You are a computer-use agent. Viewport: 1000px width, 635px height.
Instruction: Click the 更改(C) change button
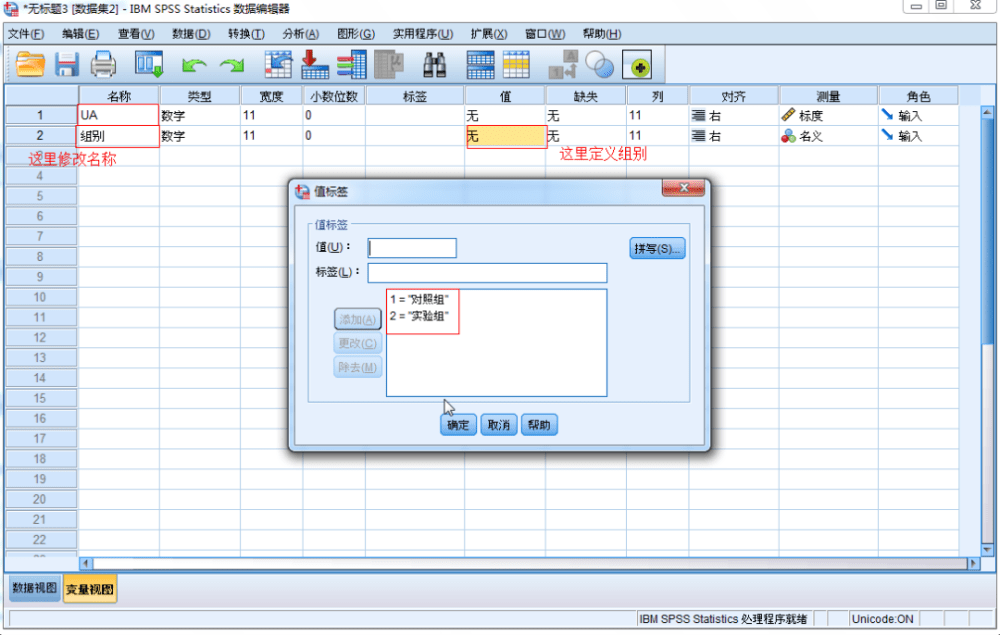coord(358,343)
